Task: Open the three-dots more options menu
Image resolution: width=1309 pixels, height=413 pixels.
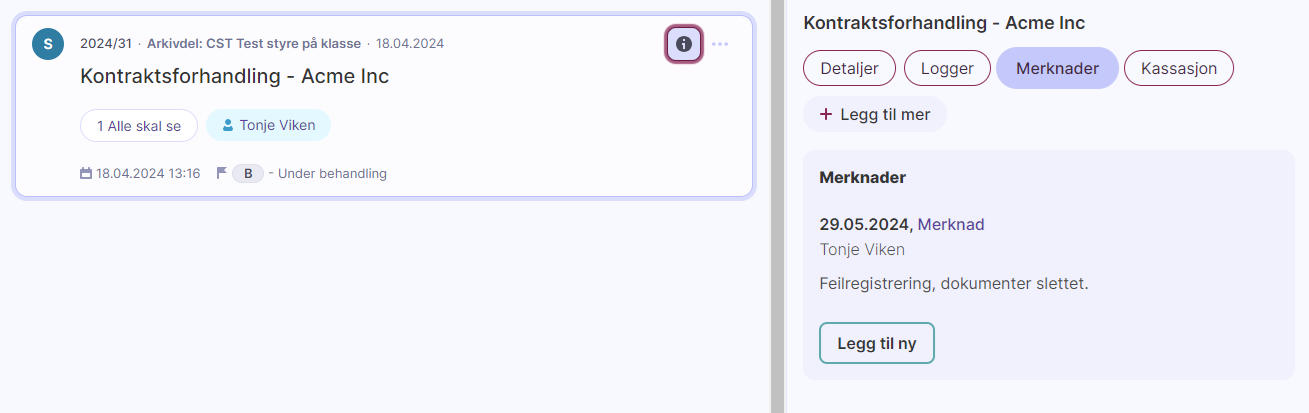Action: 720,44
